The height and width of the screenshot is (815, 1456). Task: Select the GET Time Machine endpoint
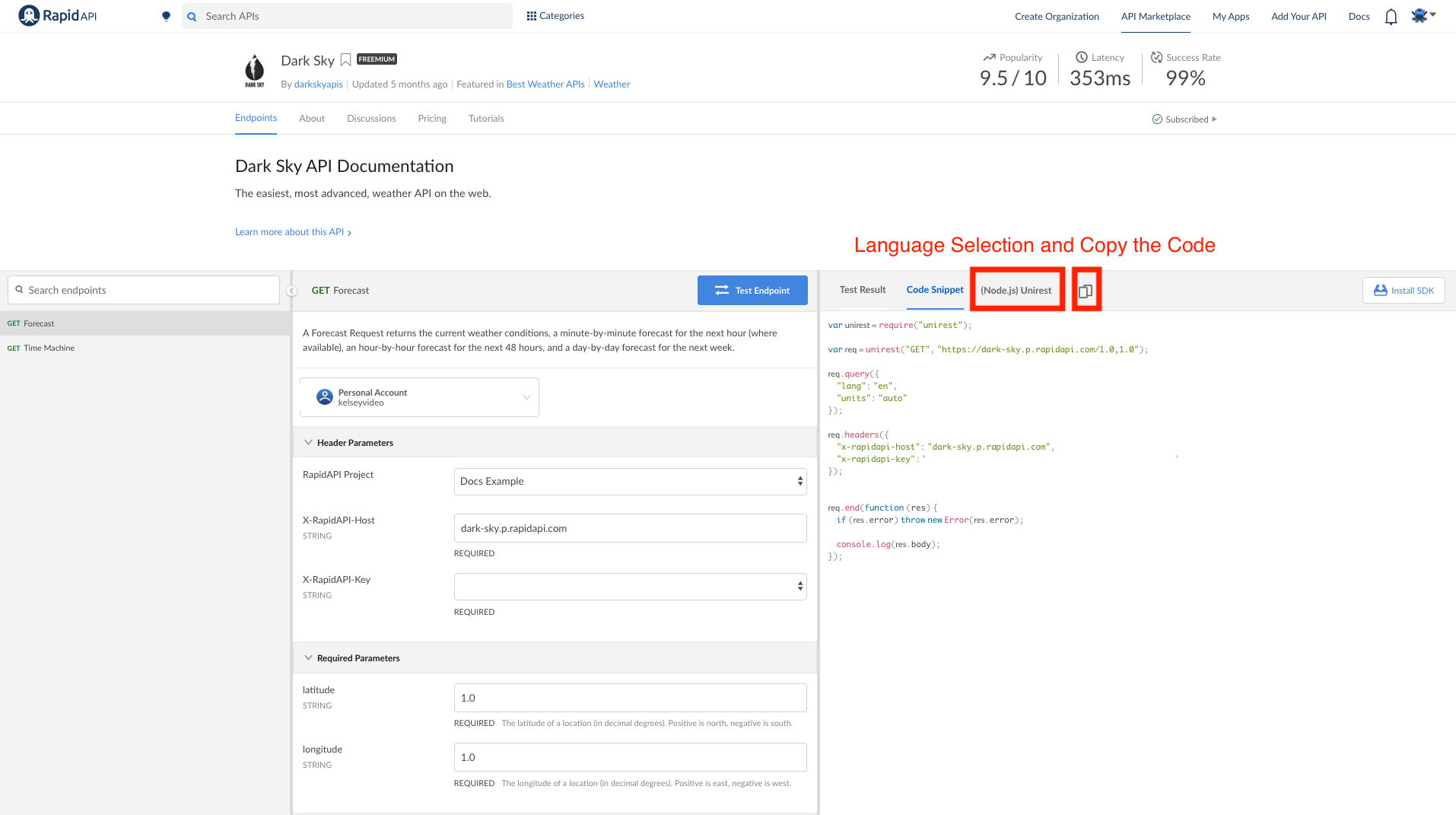(145, 348)
